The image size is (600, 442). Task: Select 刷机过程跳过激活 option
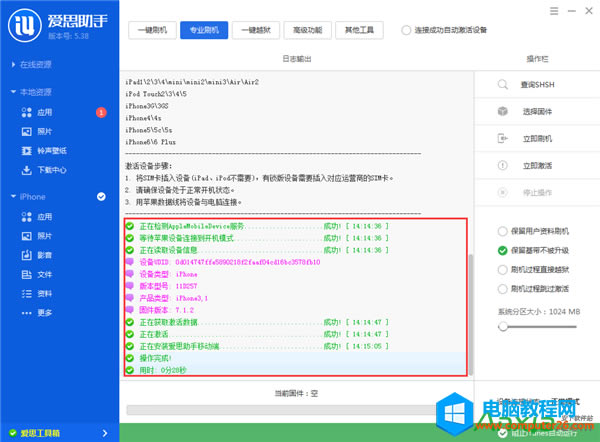coord(502,289)
